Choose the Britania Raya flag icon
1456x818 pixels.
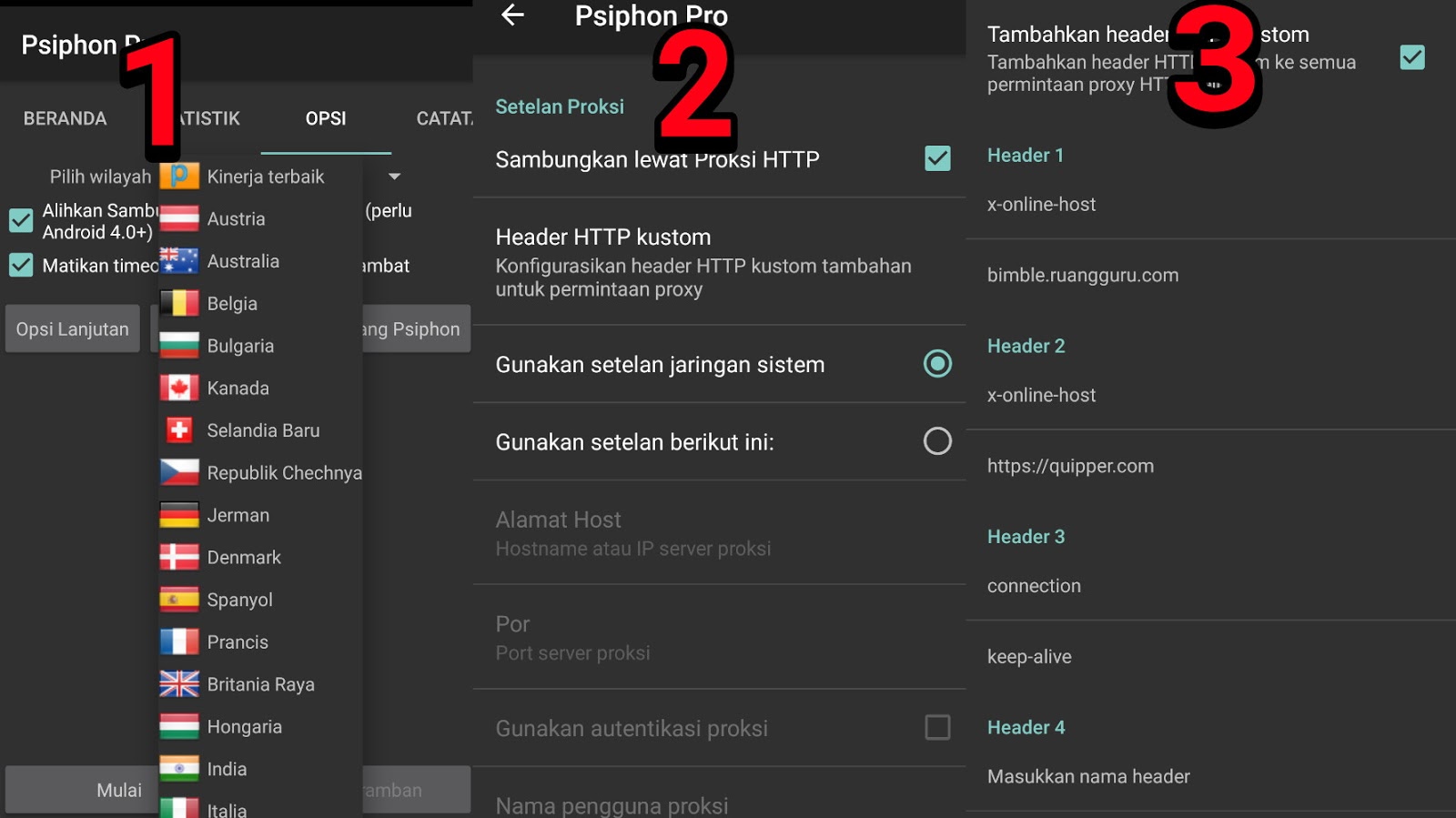pyautogui.click(x=179, y=684)
